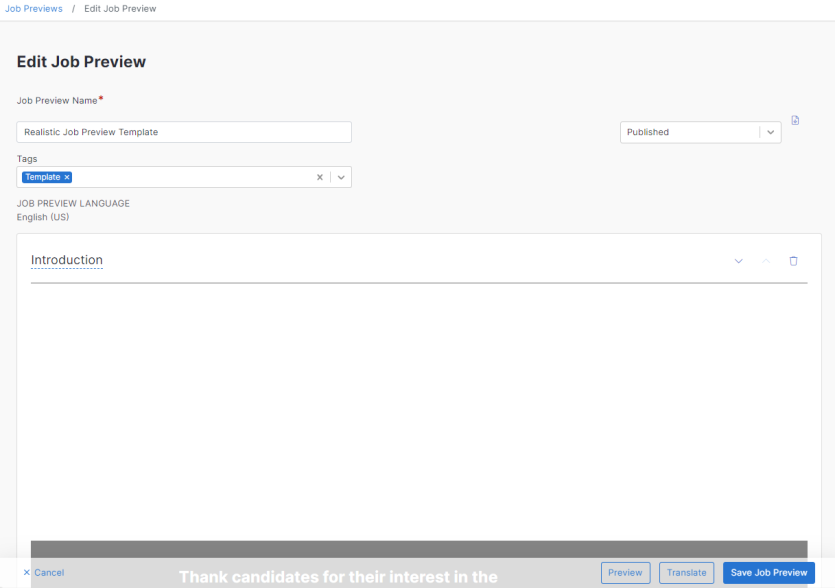Expand the Tags dropdown arrow
This screenshot has width=835, height=588.
point(341,177)
